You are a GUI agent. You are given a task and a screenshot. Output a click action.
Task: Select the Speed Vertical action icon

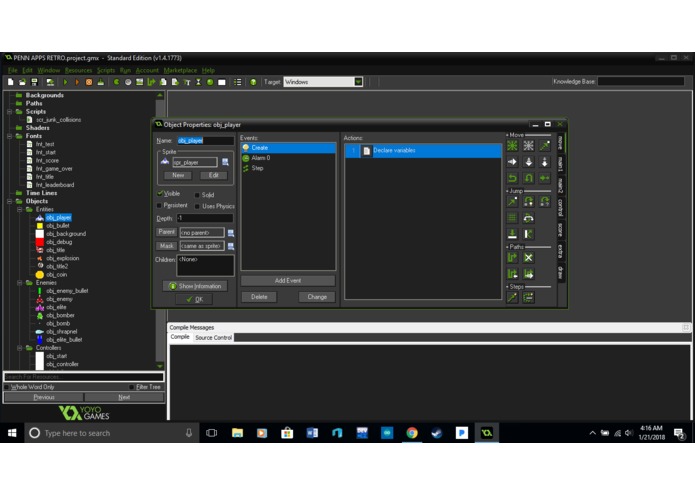(528, 162)
